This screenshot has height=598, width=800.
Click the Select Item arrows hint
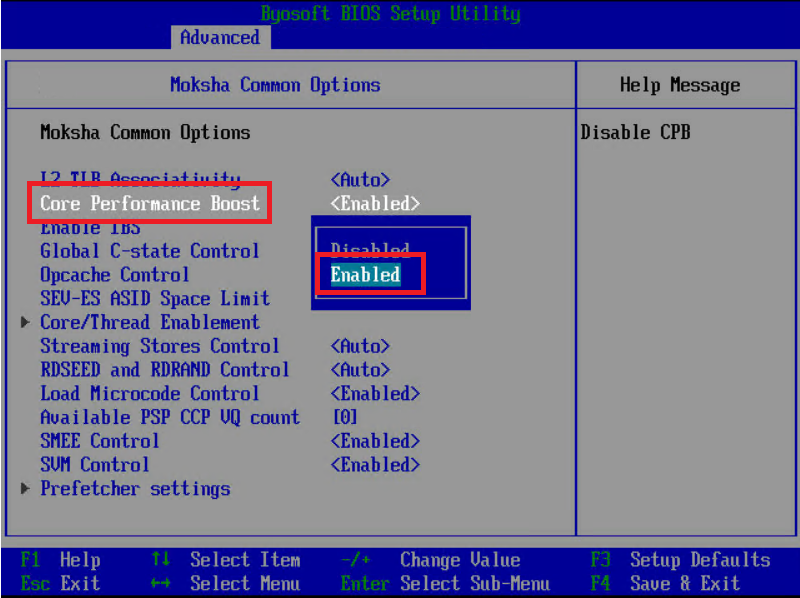click(225, 560)
